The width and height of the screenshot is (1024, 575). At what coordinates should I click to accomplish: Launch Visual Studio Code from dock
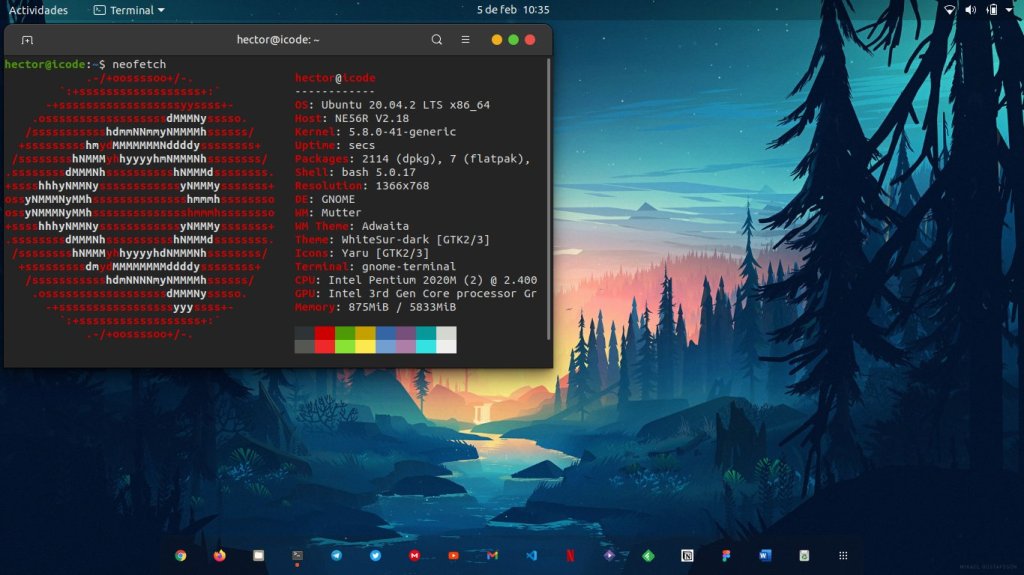point(532,555)
